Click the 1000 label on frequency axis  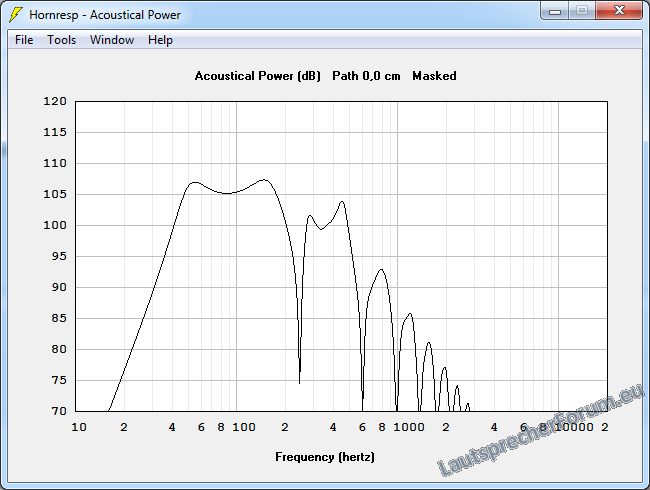pos(411,428)
